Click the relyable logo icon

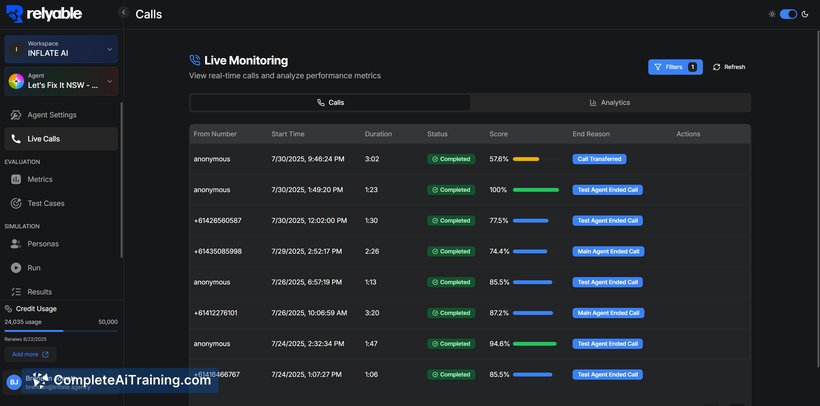point(15,14)
